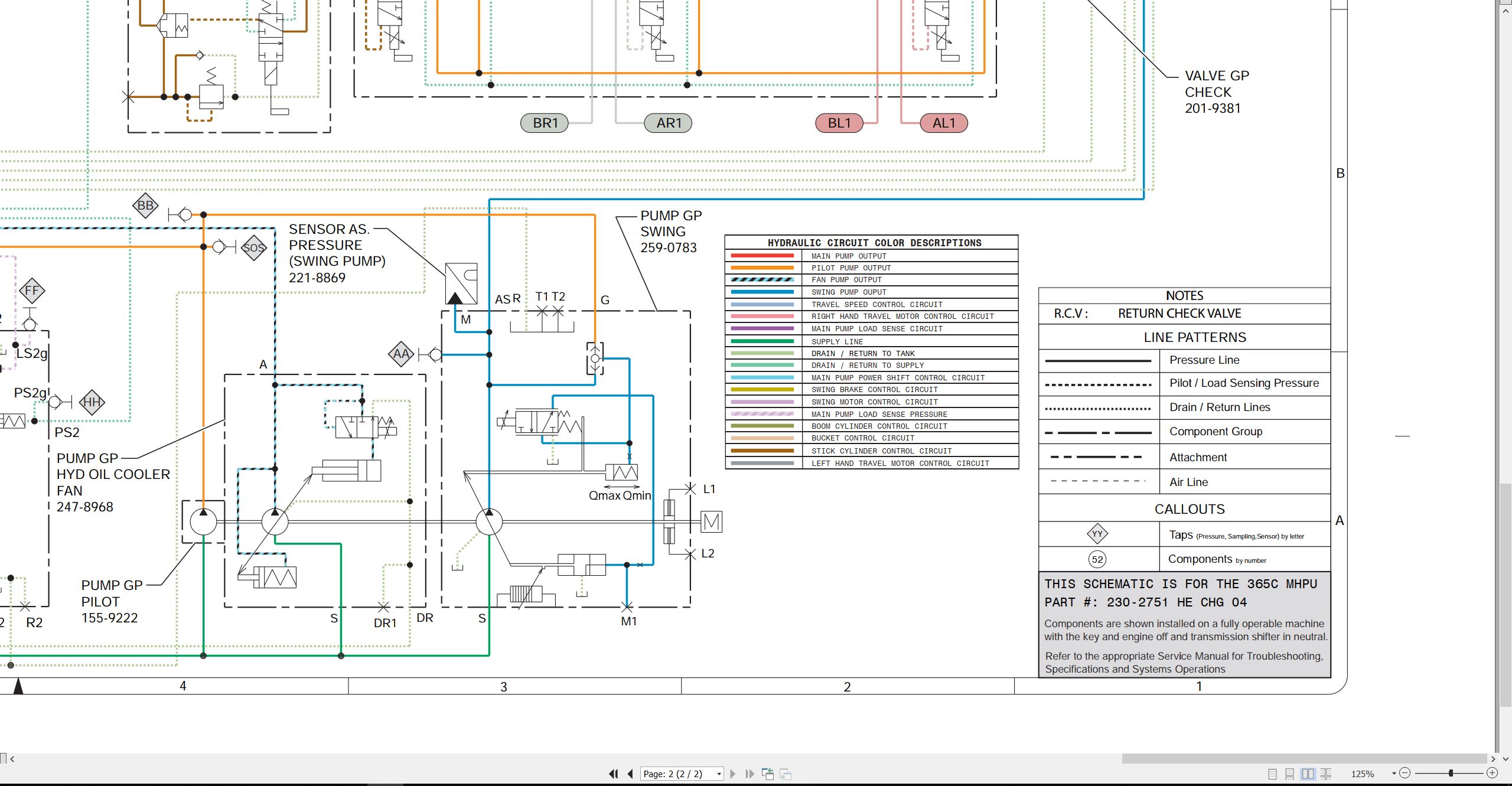
Task: Click the 'PUMP GP SWING 259-0783' label
Action: [671, 231]
